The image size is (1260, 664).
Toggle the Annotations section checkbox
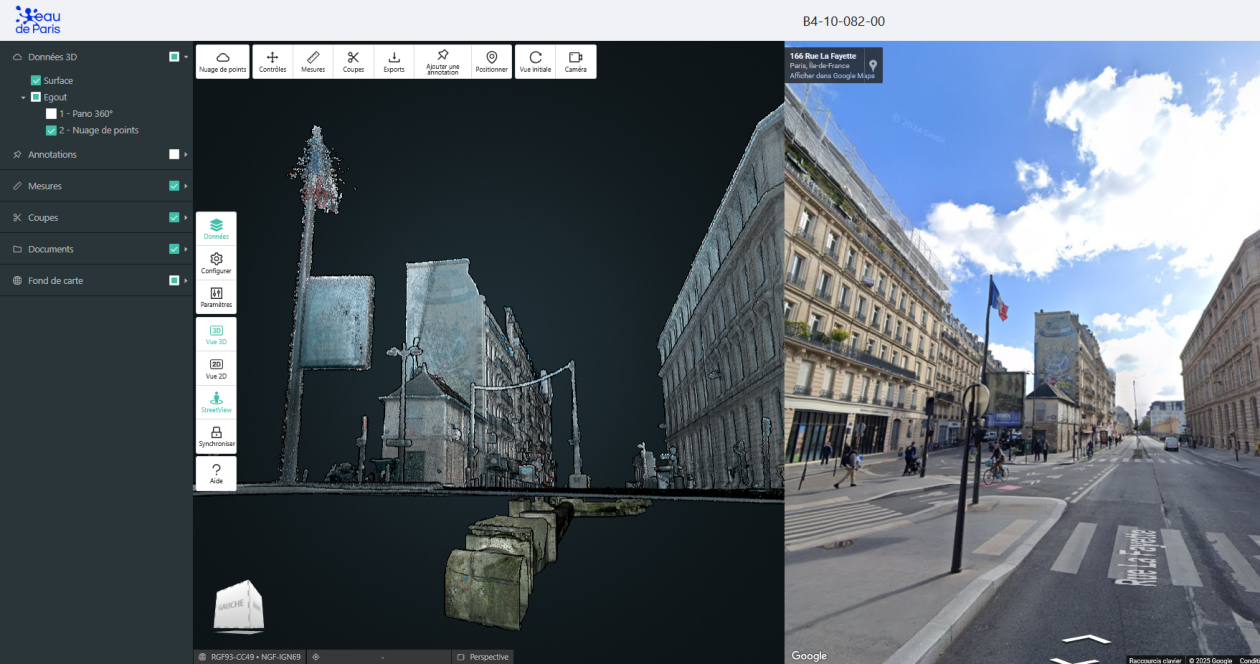click(x=174, y=155)
